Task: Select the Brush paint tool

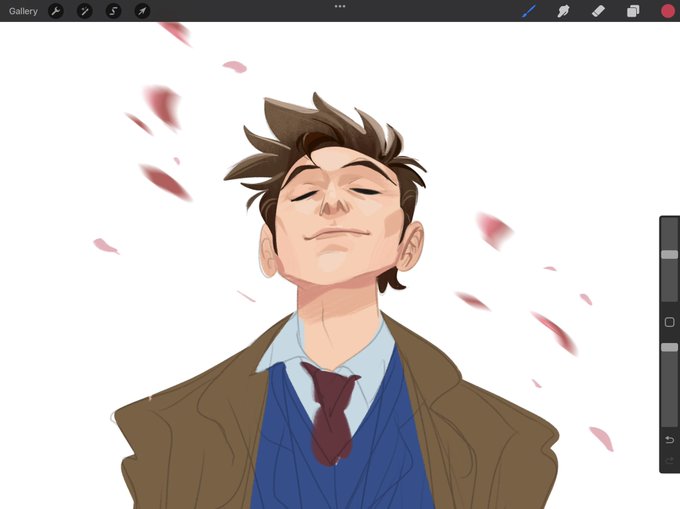Action: coord(529,11)
